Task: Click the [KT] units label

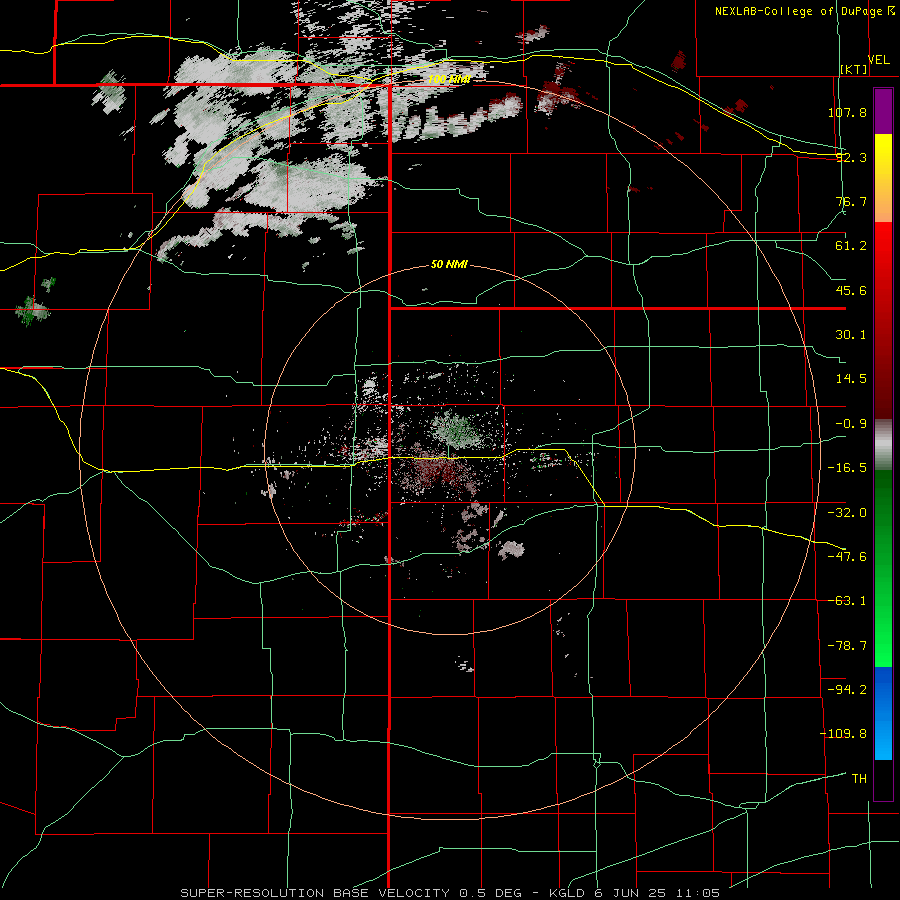Action: (x=854, y=69)
